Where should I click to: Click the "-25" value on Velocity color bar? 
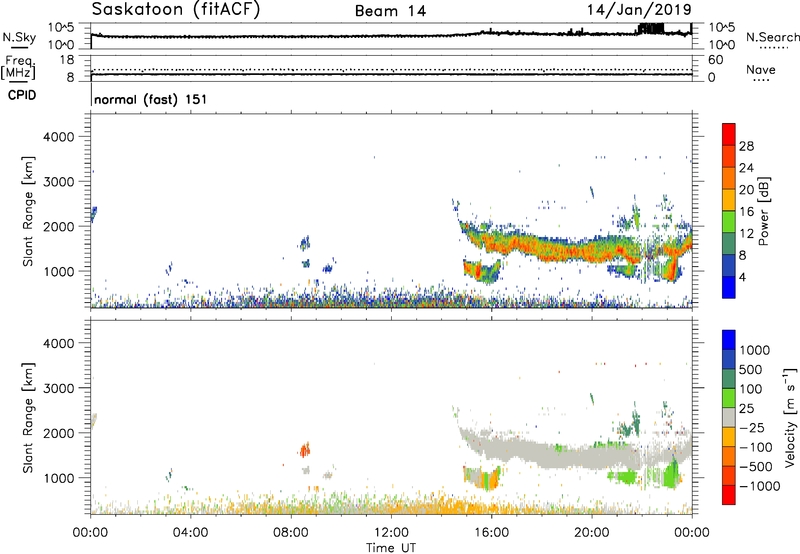click(x=754, y=428)
